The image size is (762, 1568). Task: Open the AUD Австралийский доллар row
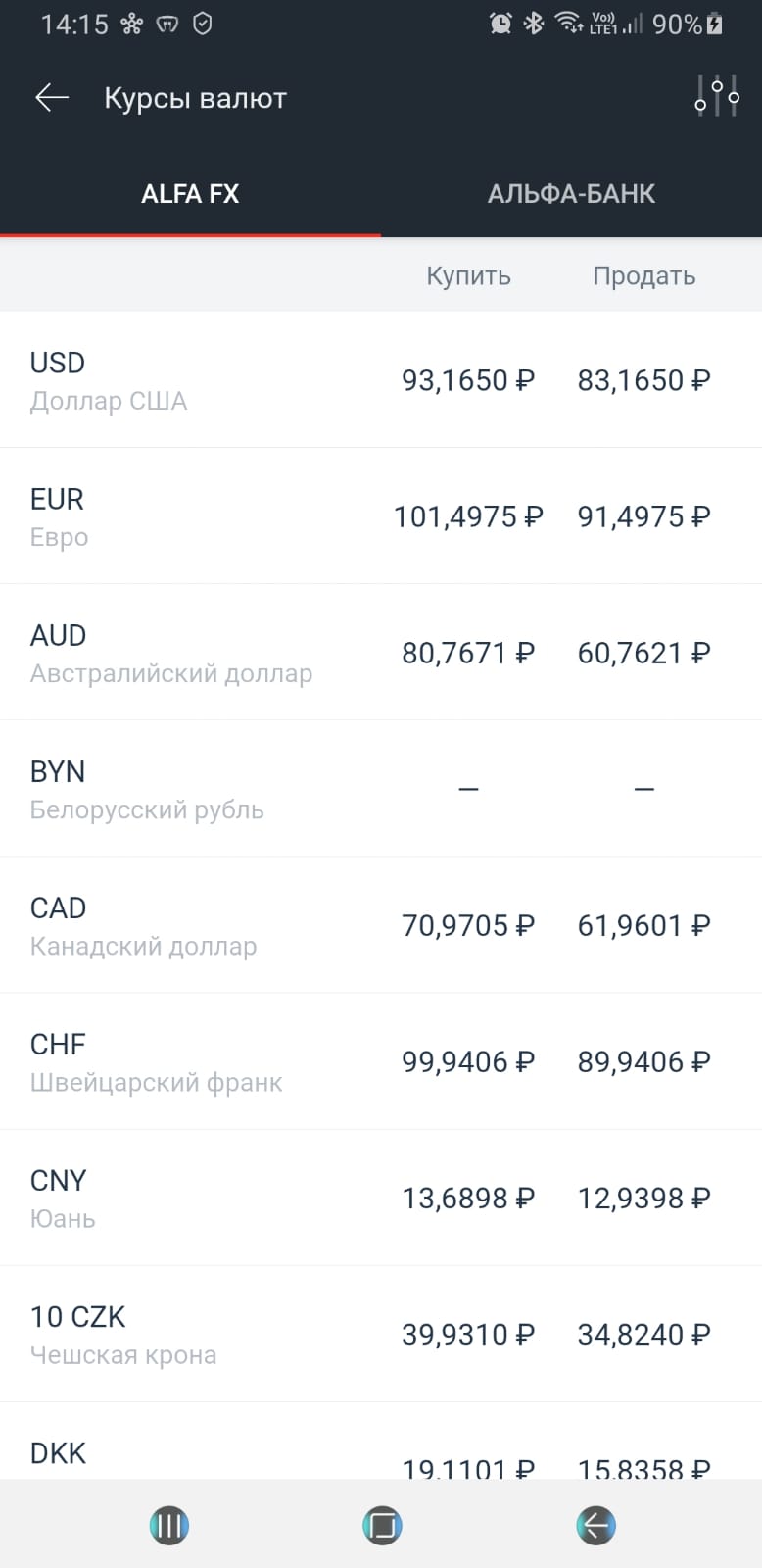coord(381,653)
